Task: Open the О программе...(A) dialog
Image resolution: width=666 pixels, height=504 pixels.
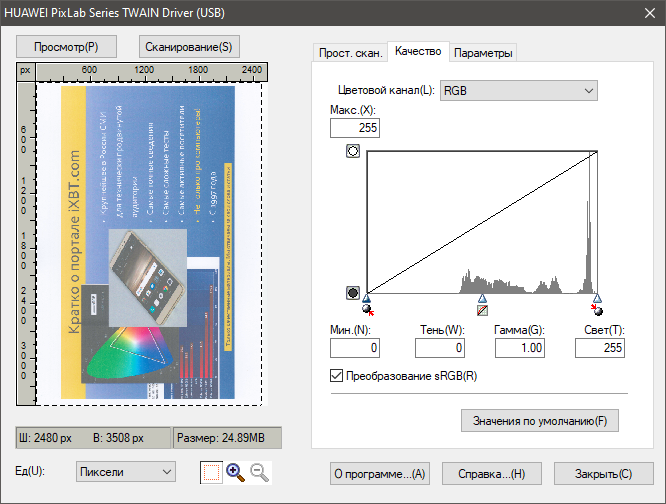Action: 380,473
